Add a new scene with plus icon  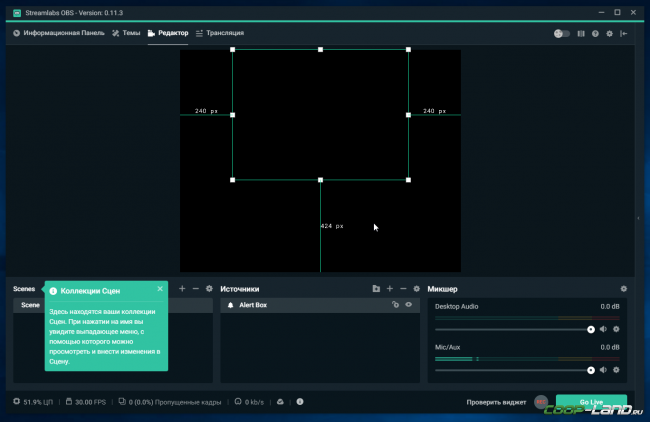click(x=182, y=289)
